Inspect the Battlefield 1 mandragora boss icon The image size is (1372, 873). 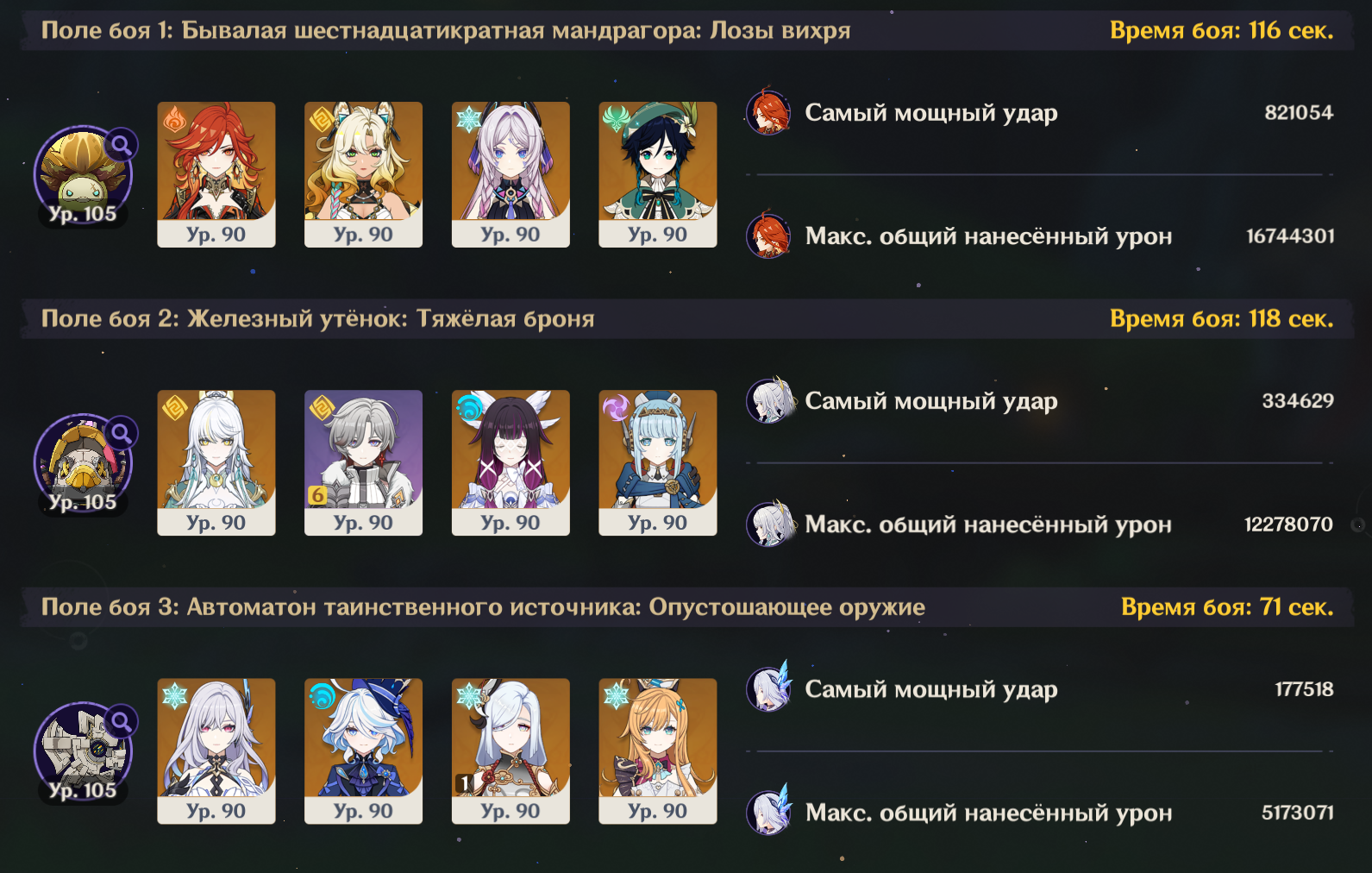83,176
